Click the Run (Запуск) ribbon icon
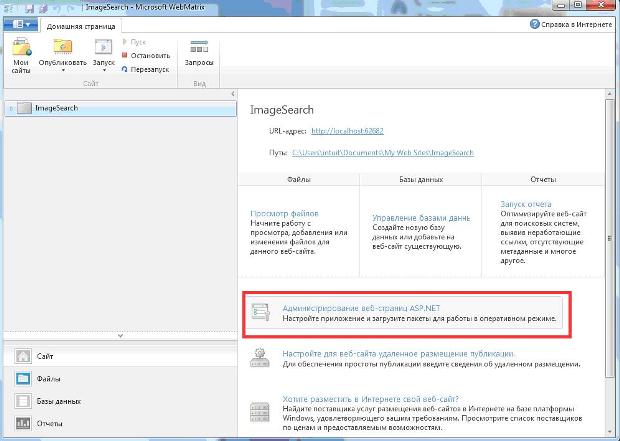Screen dimensions: 620x441 [104, 47]
